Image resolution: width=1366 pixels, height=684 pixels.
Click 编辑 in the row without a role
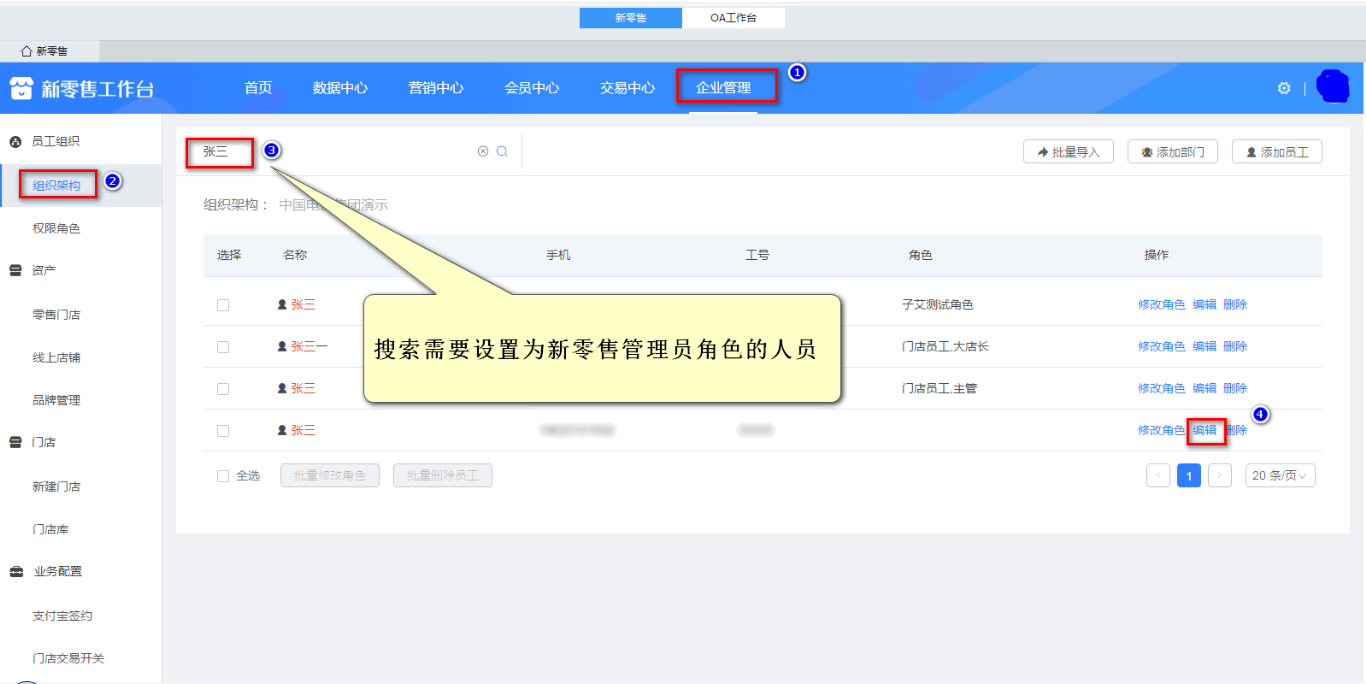(x=1204, y=431)
